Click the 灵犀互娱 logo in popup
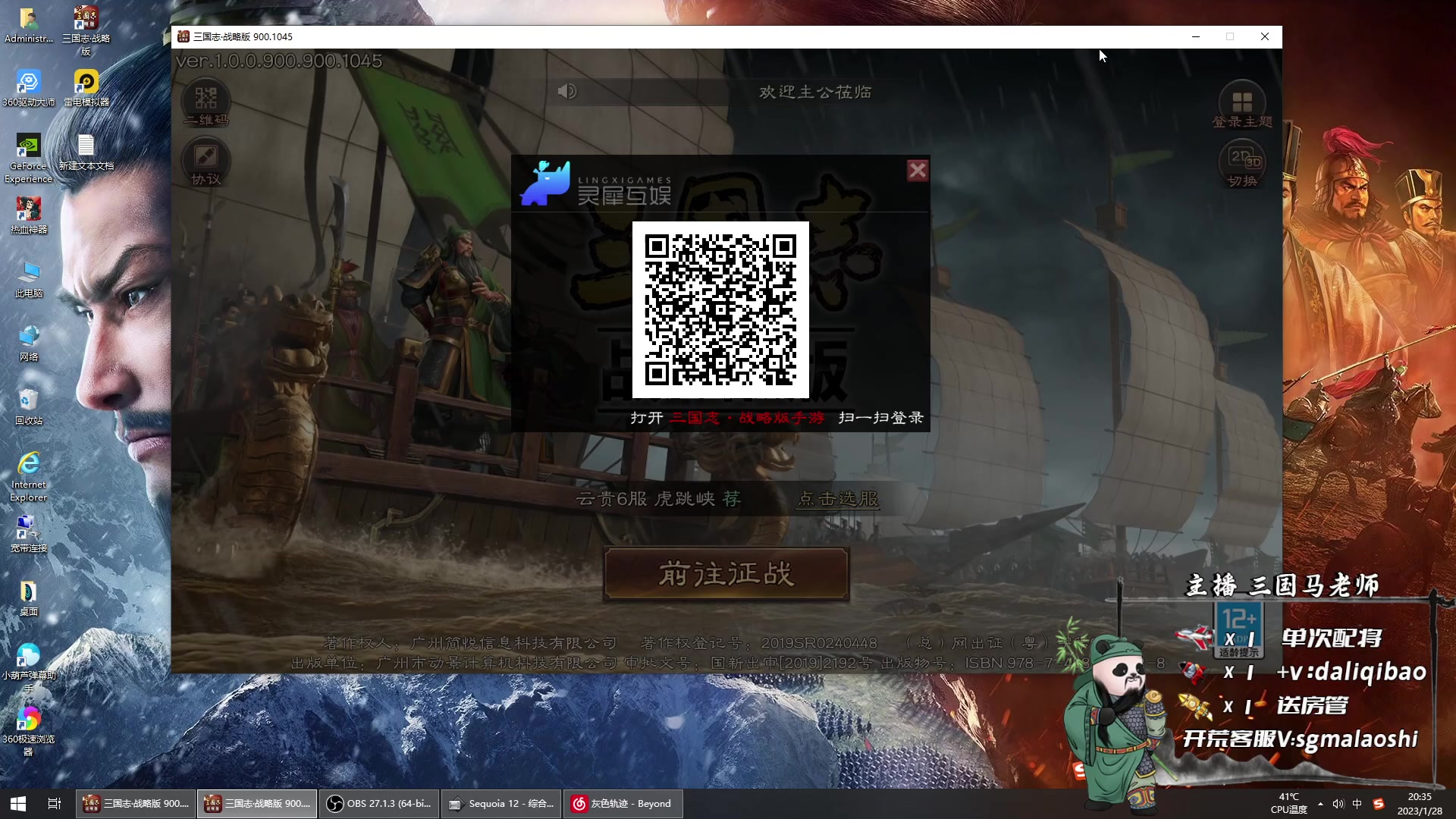Viewport: 1456px width, 819px height. (595, 184)
